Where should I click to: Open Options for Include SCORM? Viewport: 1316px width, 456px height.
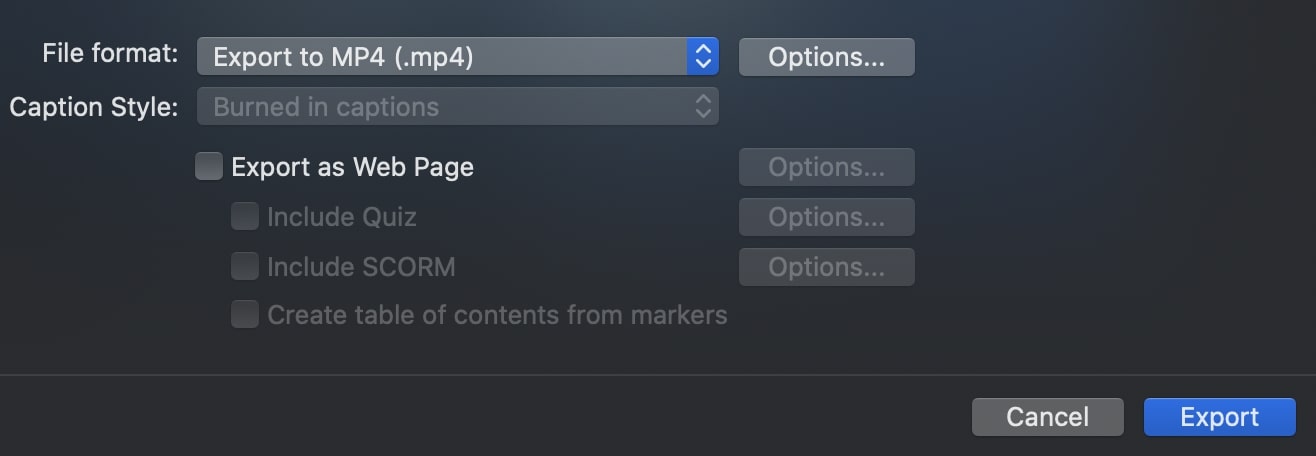tap(826, 267)
